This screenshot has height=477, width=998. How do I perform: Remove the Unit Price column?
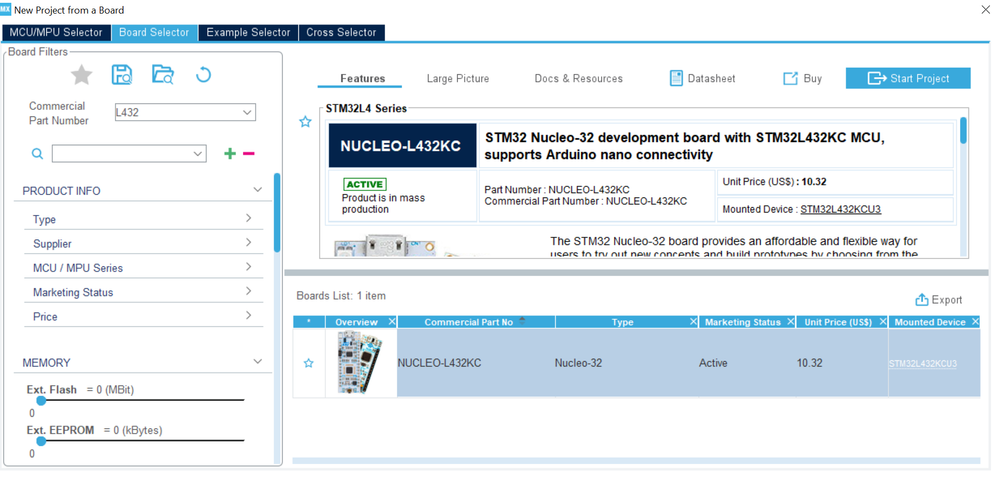pyautogui.click(x=883, y=322)
